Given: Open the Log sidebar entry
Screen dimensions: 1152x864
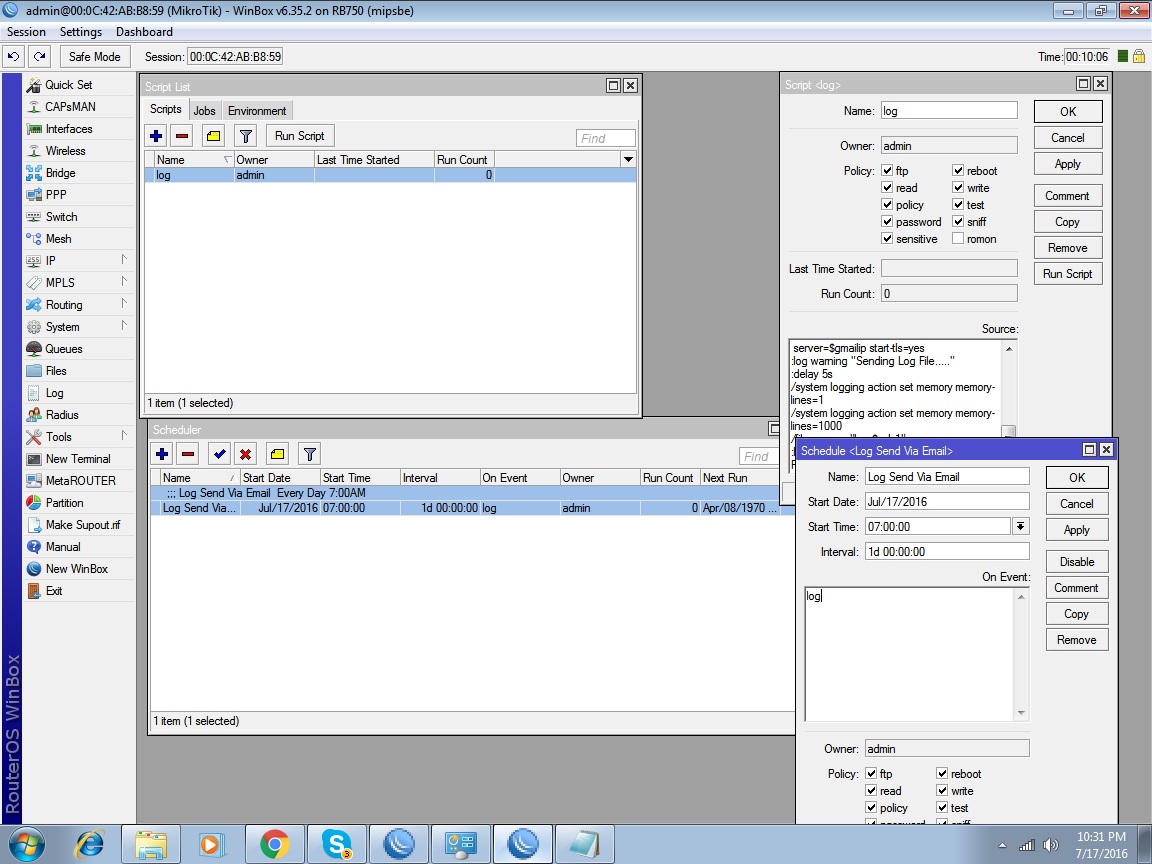Looking at the screenshot, I should (54, 393).
